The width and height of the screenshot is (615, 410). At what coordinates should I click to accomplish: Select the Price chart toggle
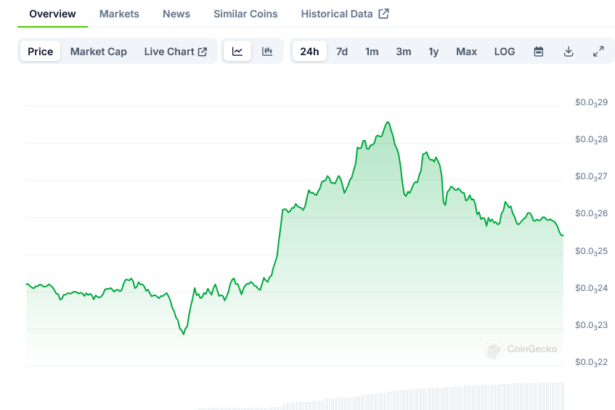click(41, 51)
